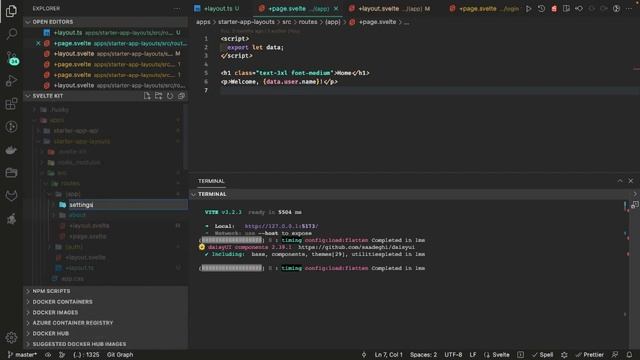This screenshot has width=640, height=360.
Task: Click the 'Welcome, {data.user.name}' line
Action: [x=279, y=82]
